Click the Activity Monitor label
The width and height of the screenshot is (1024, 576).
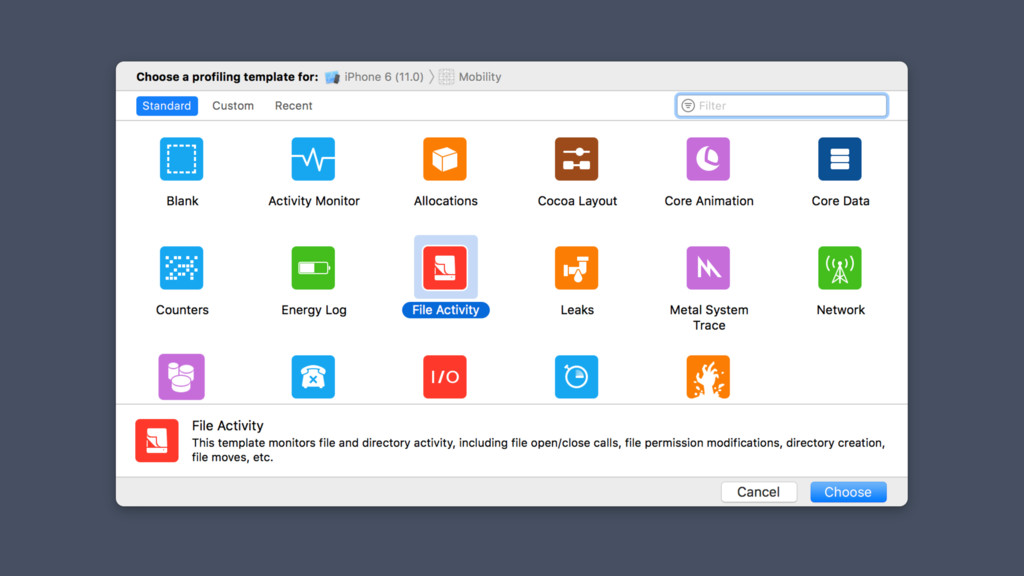(313, 201)
